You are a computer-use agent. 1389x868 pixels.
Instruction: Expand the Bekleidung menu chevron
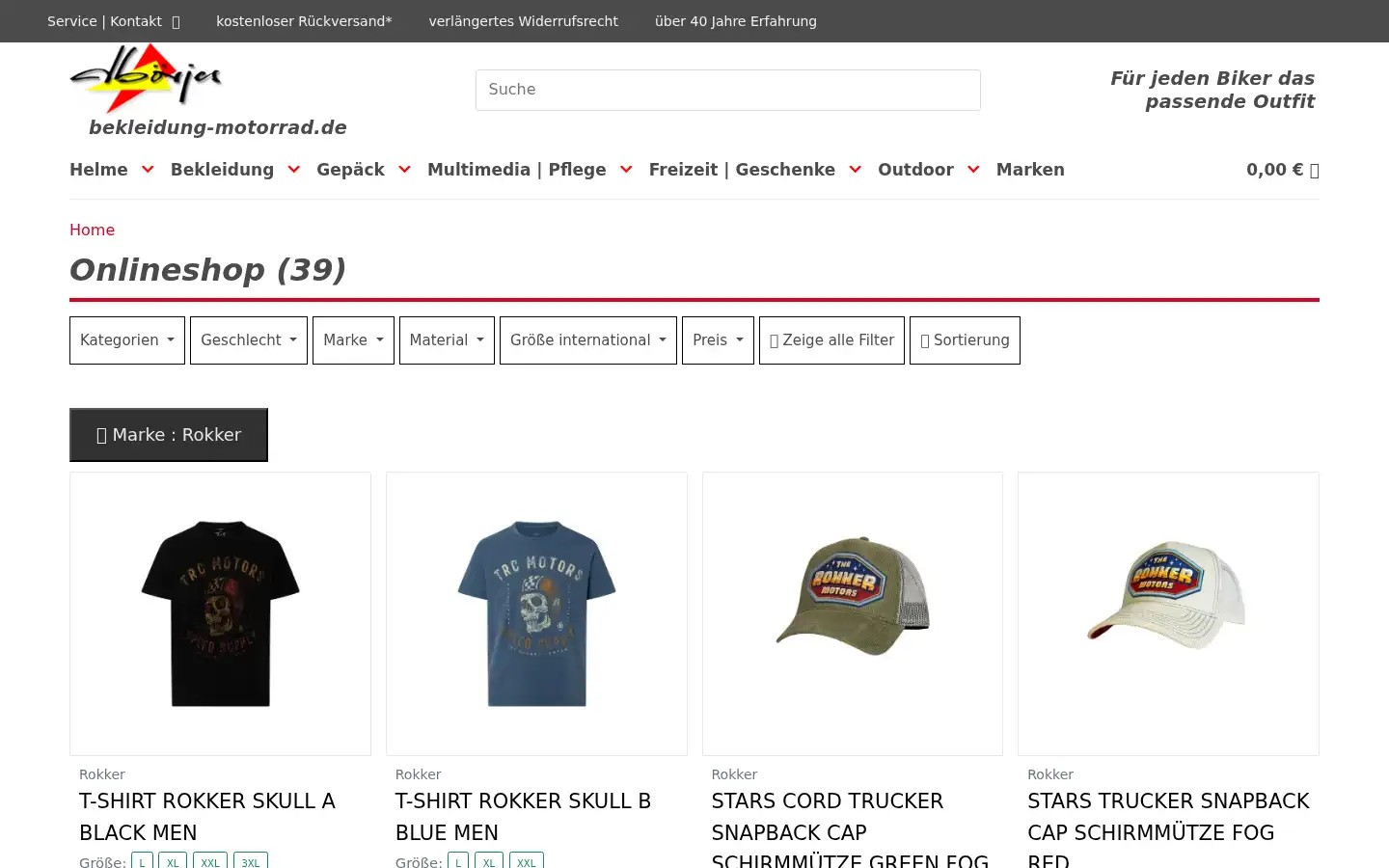[294, 170]
